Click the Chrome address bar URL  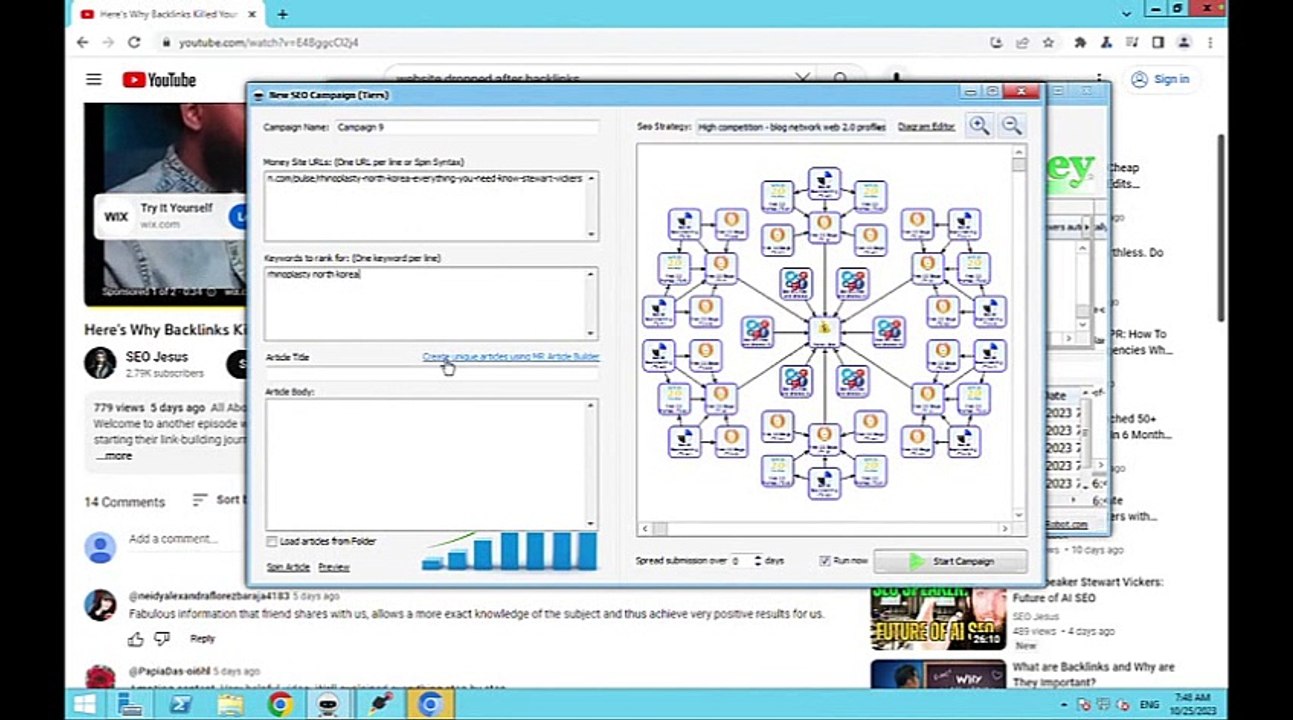268,43
